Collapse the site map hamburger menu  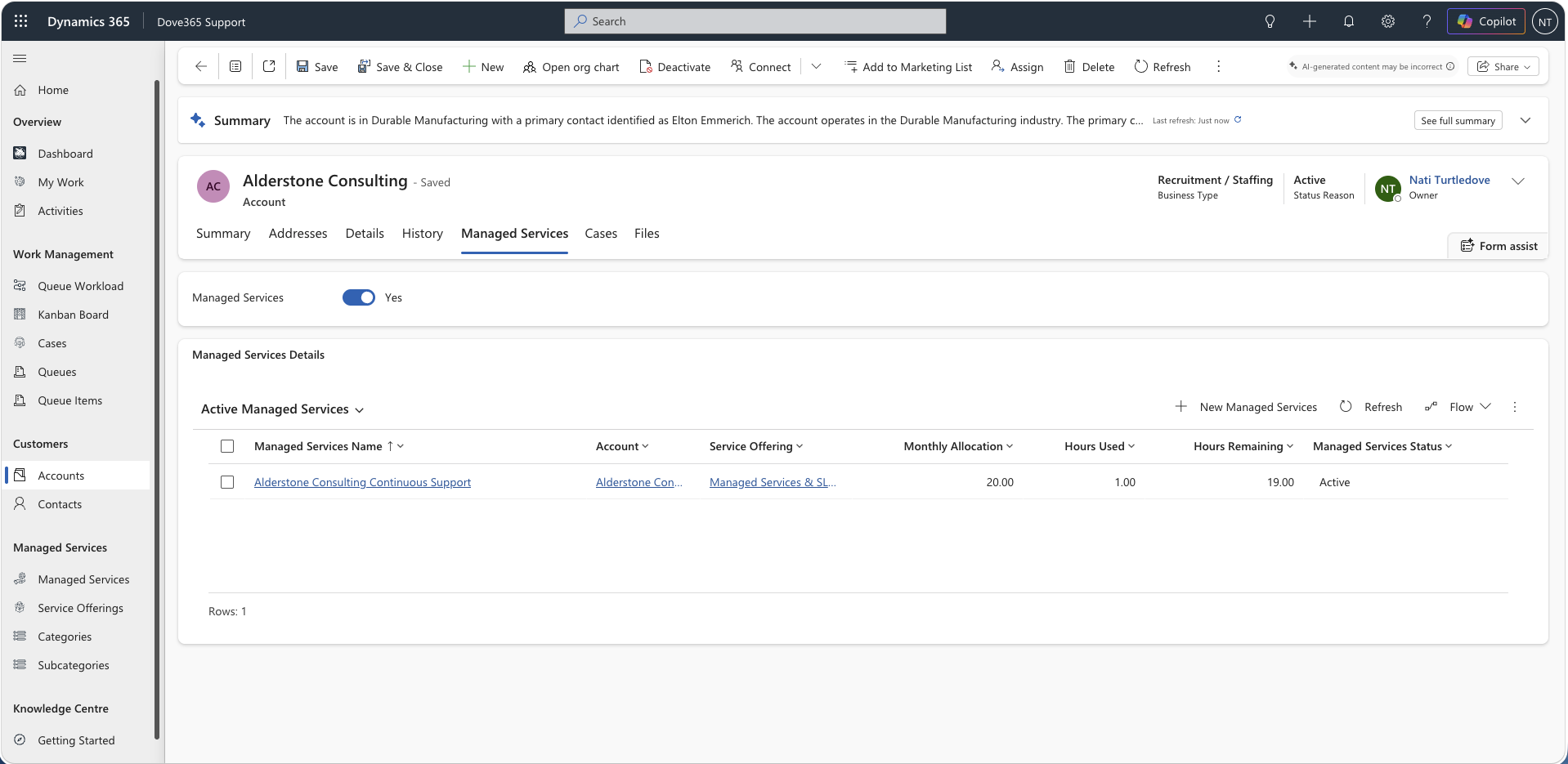[20, 58]
